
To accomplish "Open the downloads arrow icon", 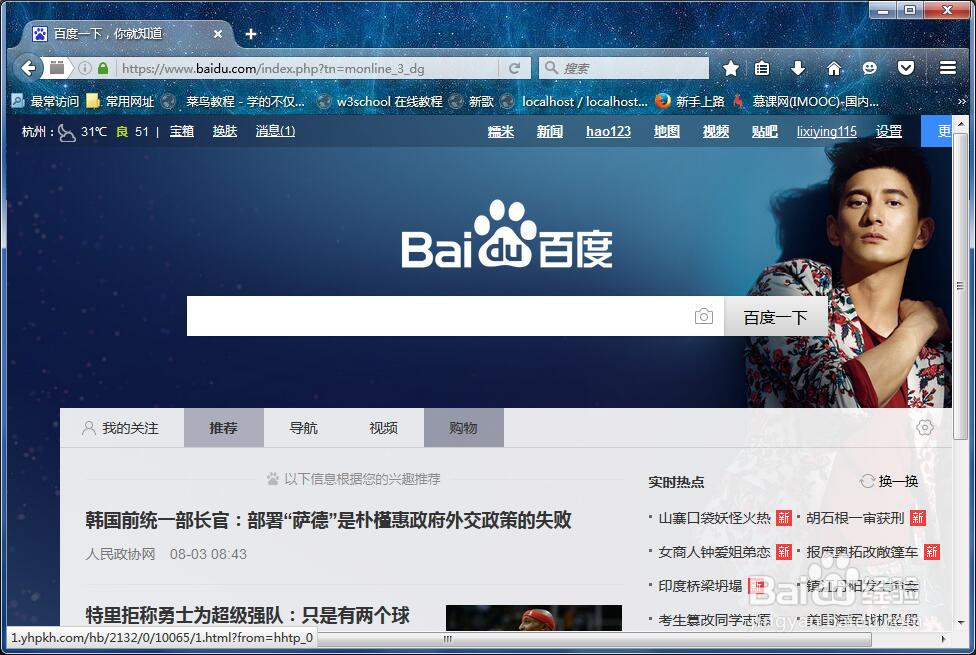I will [798, 68].
